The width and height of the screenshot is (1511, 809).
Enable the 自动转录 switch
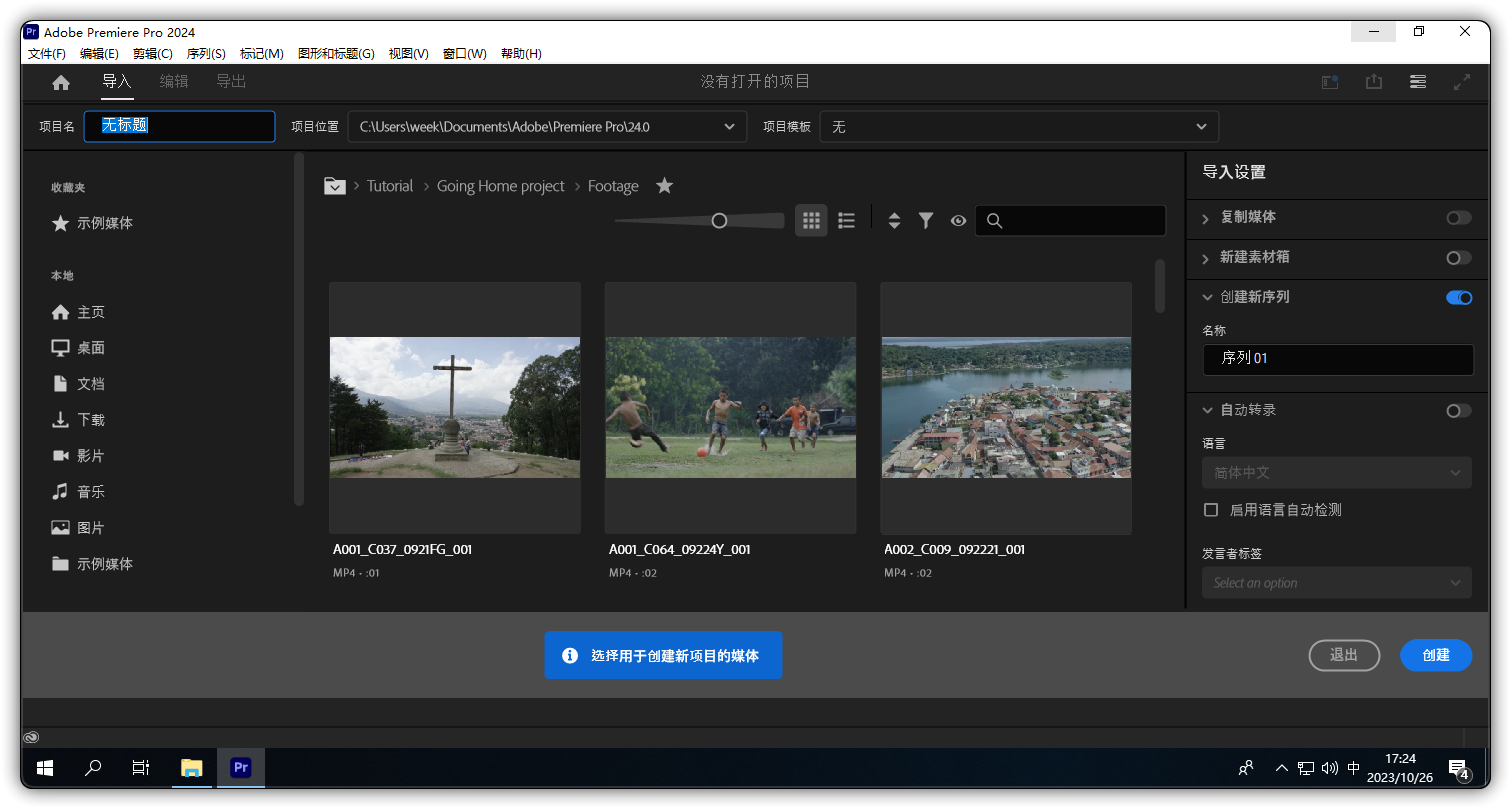tap(1459, 411)
